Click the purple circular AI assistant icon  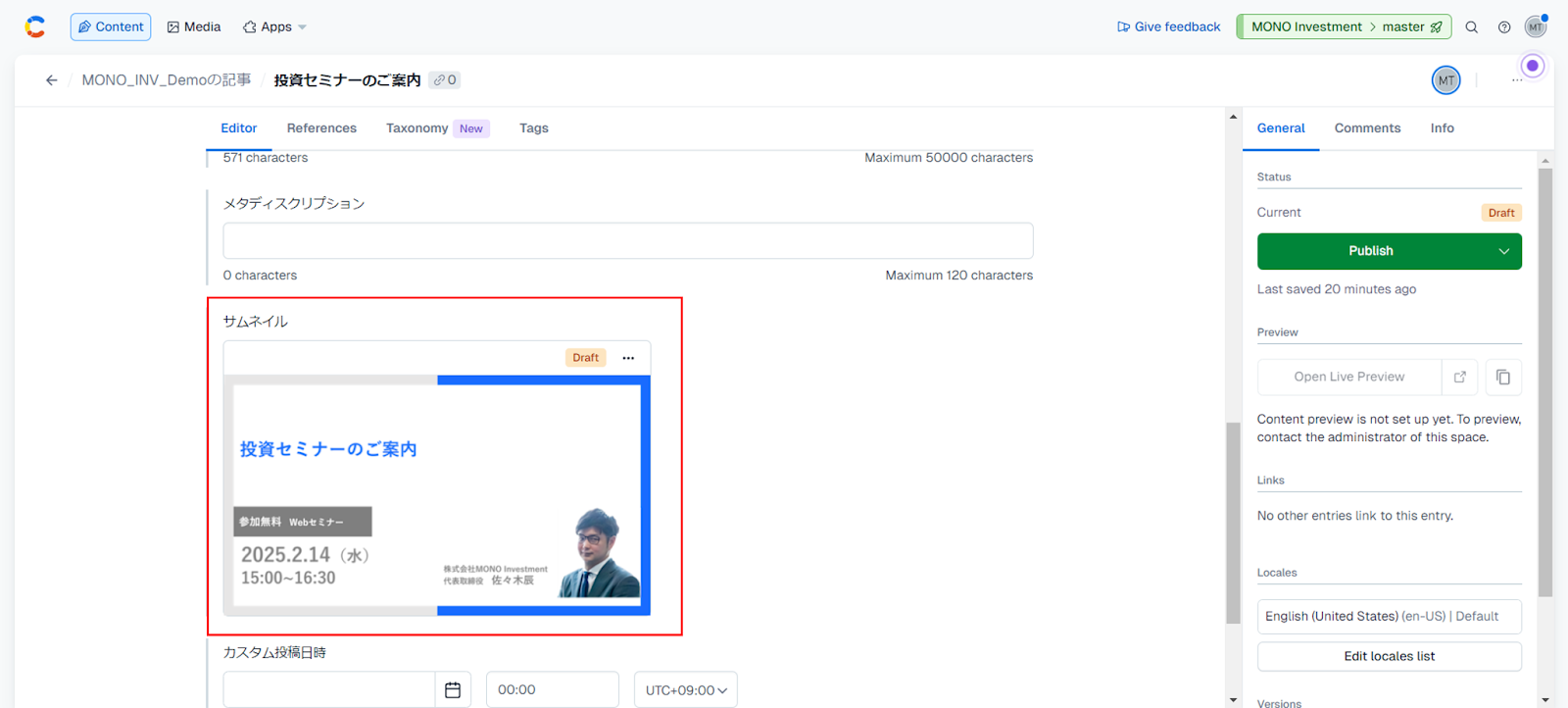(1533, 66)
